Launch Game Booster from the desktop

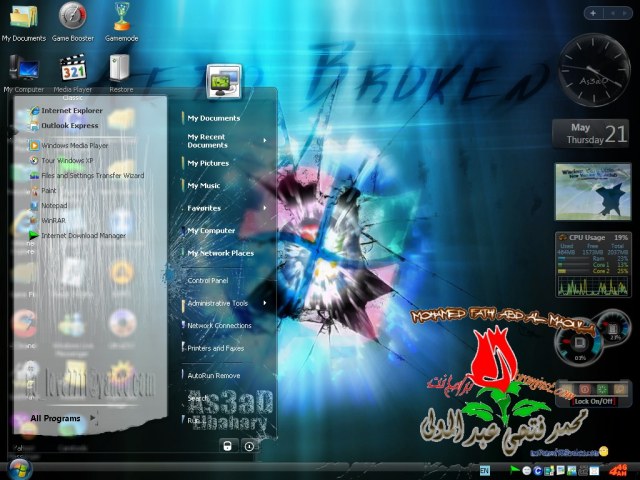coord(73,22)
